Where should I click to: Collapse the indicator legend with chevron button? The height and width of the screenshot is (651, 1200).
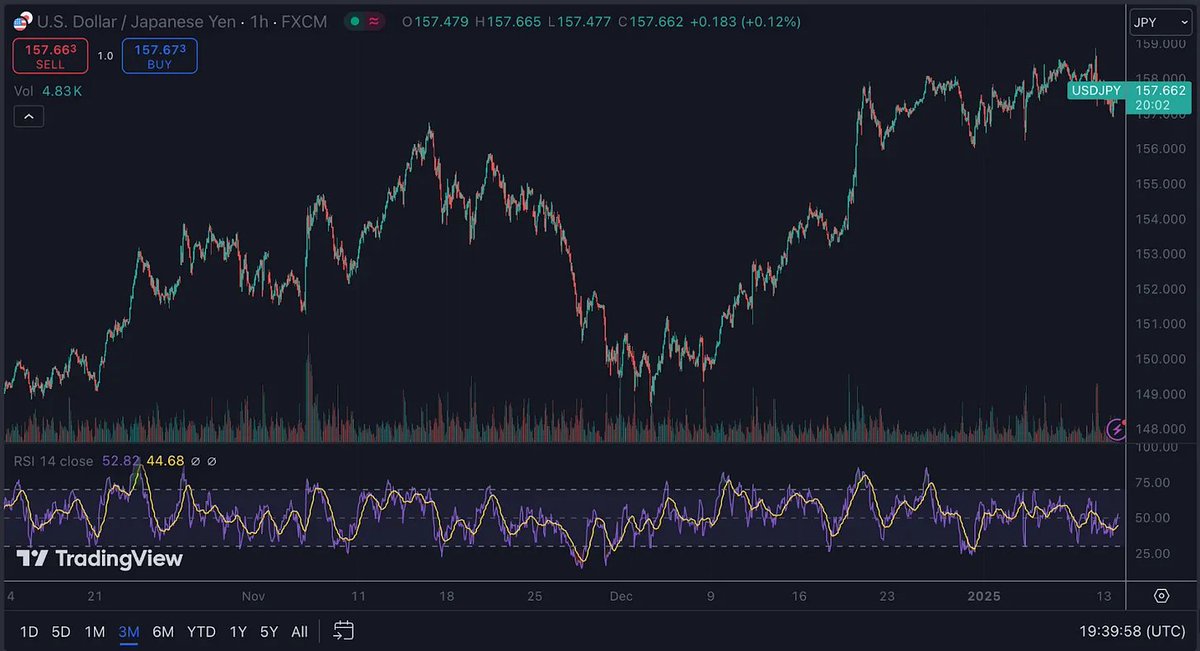coord(28,117)
